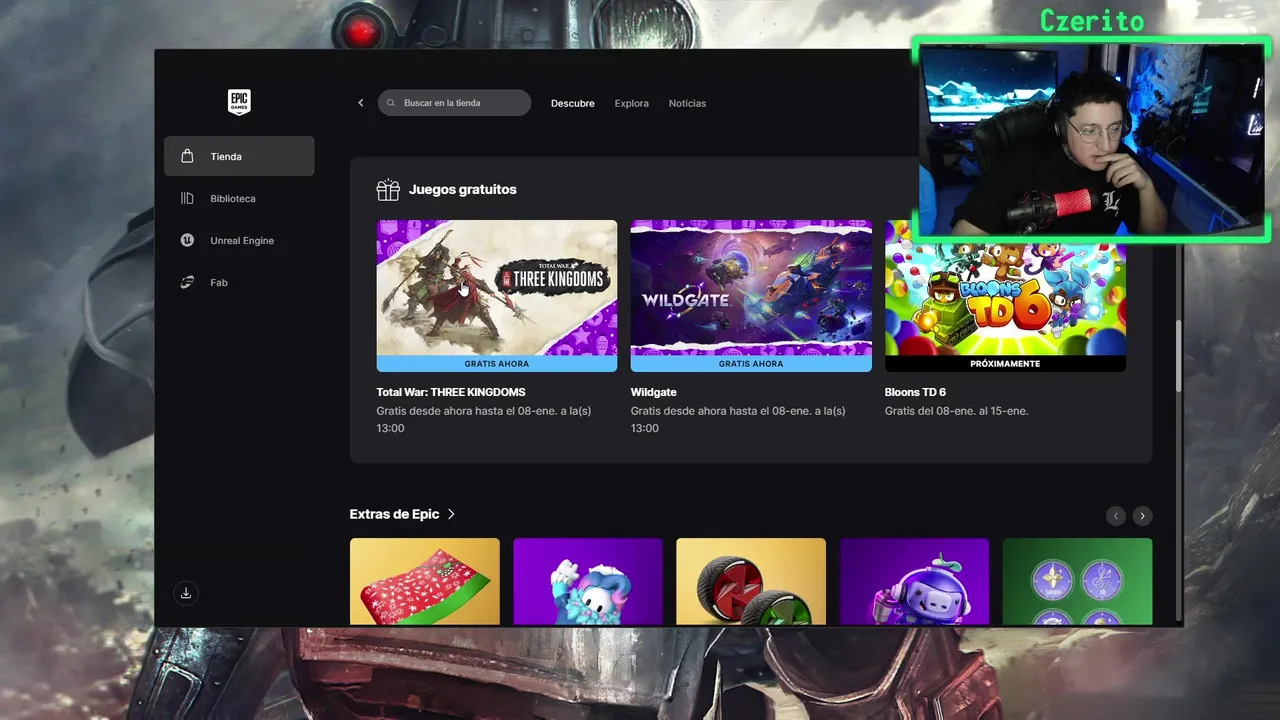This screenshot has height=720, width=1280.
Task: Show next Extras de Epic items
Action: tap(1143, 516)
